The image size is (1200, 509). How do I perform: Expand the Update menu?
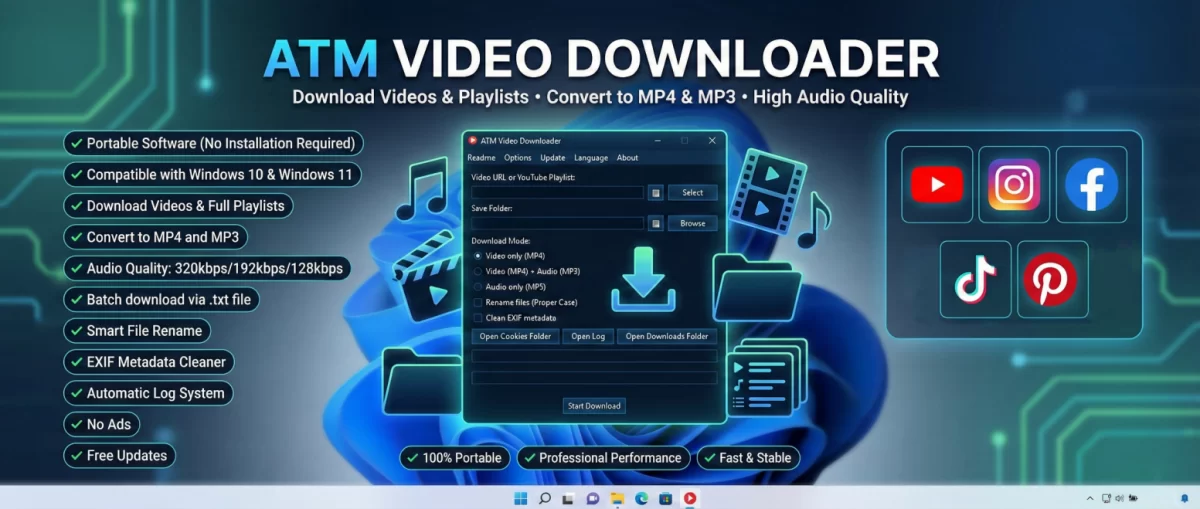(552, 158)
